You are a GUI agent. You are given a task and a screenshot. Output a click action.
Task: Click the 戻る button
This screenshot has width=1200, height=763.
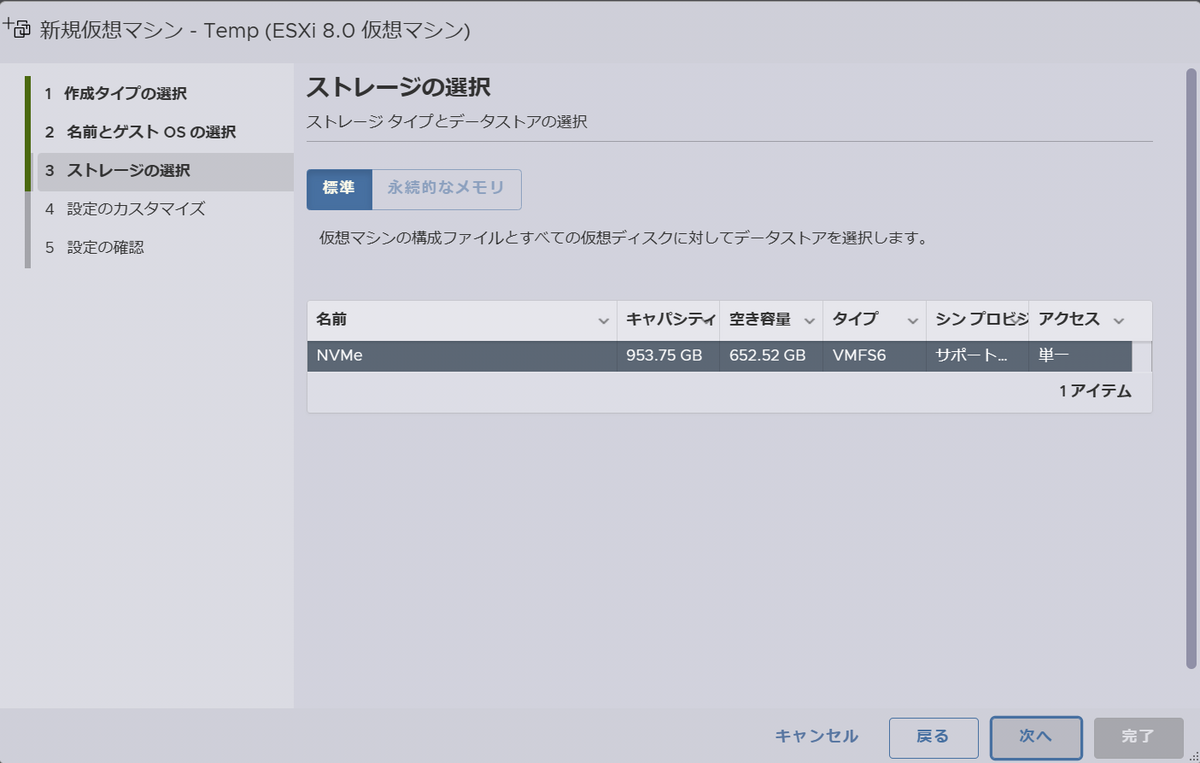[933, 737]
